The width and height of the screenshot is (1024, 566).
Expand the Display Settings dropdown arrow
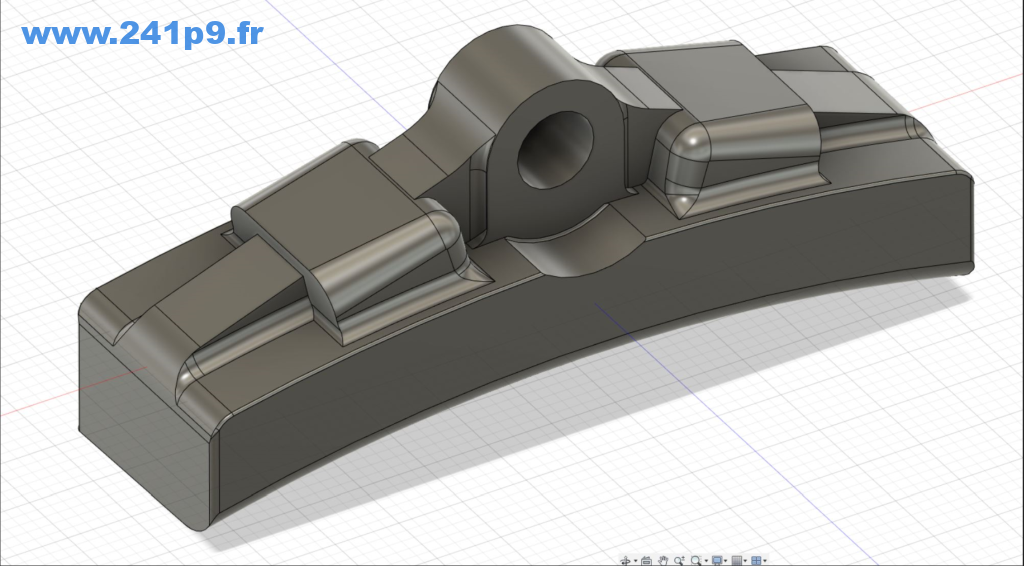pos(726,561)
